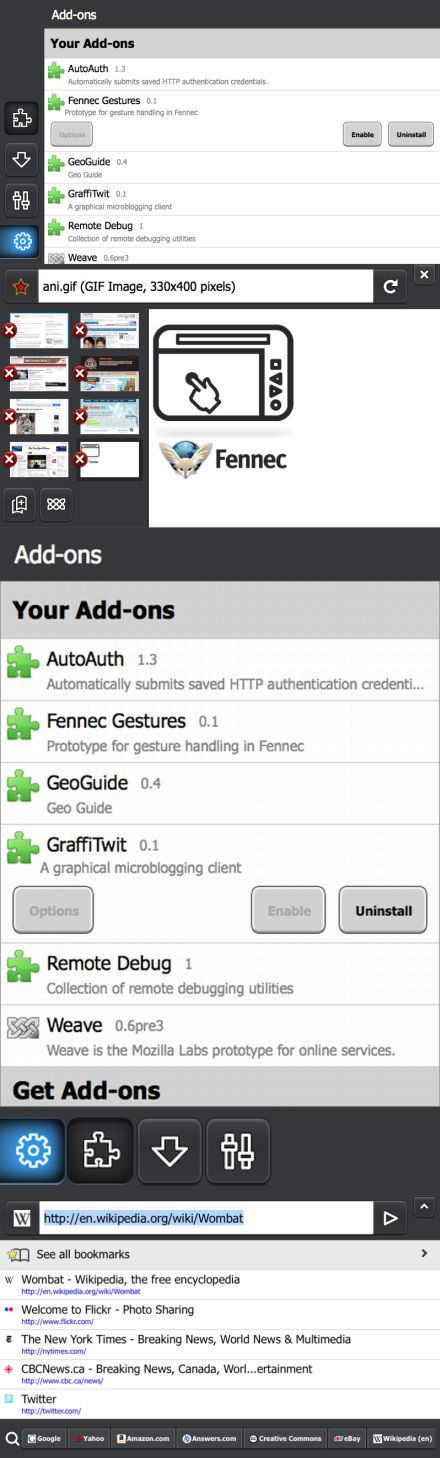Expand See all bookmarks

[x=220, y=1254]
